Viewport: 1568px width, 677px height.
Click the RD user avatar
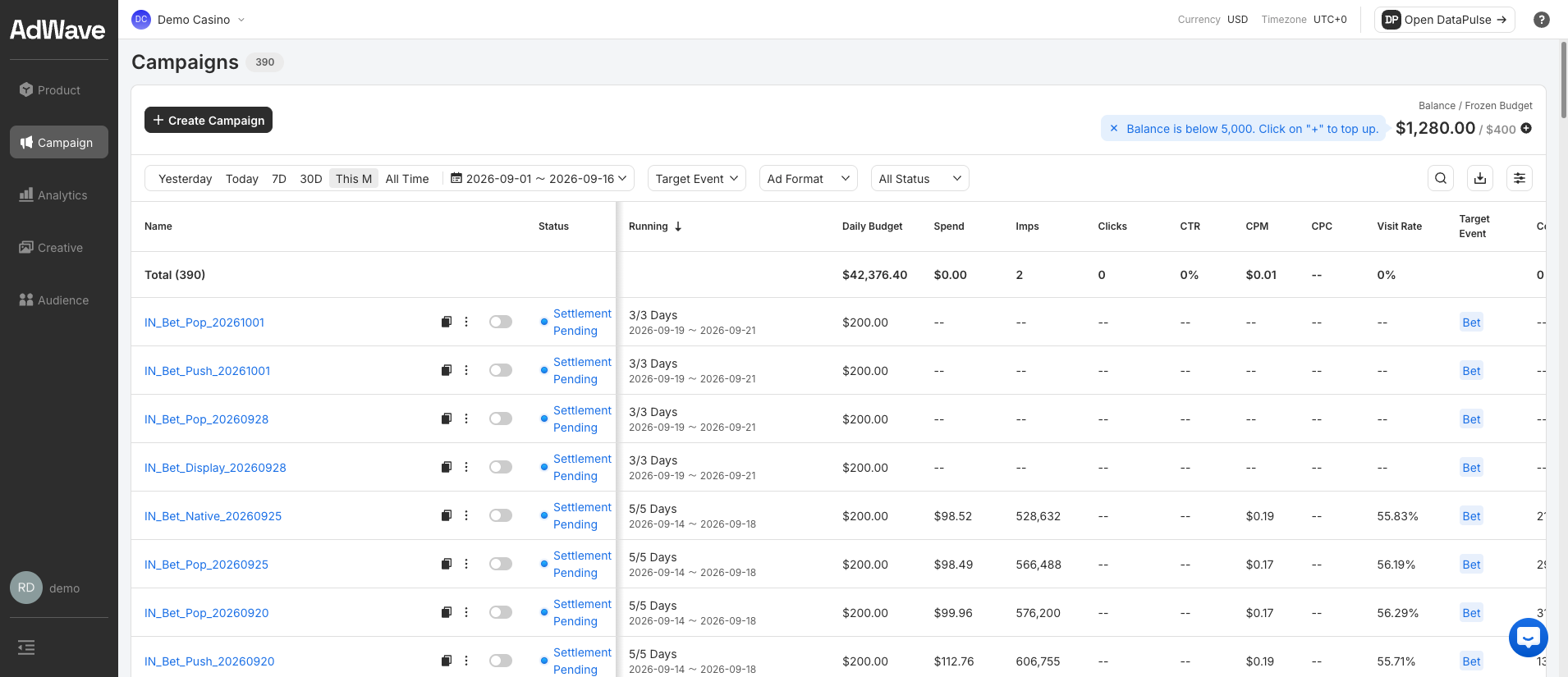(26, 588)
